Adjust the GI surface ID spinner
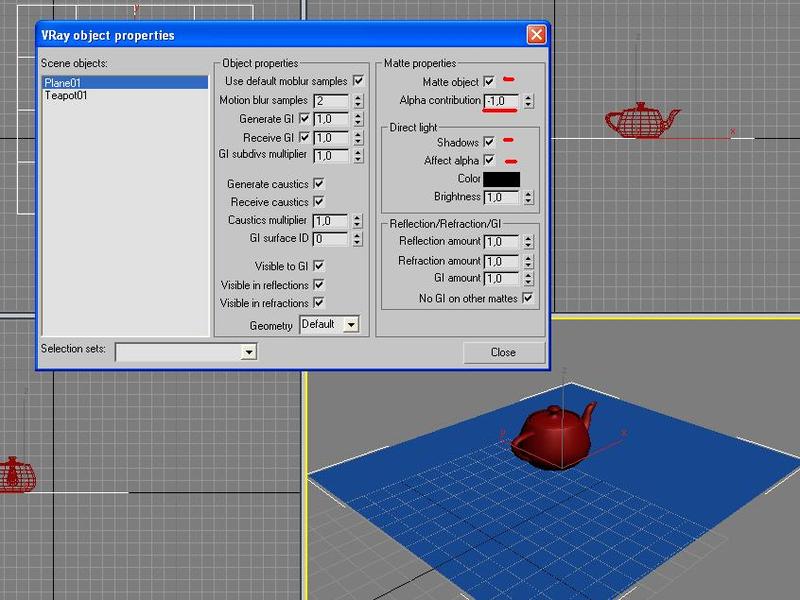Image resolution: width=800 pixels, height=600 pixels. pos(357,239)
